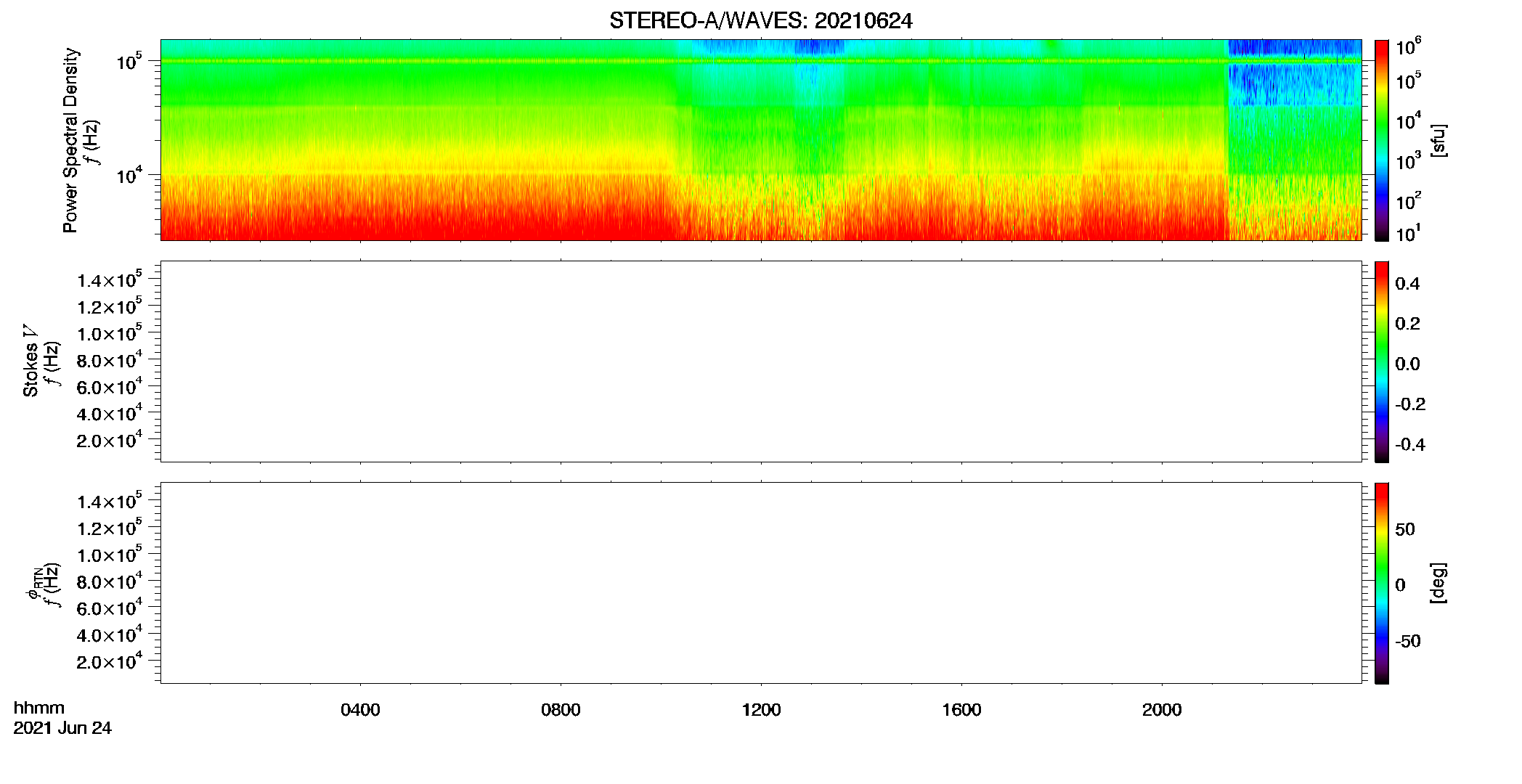Click the 10^1 tick on the sfu colorbar

[1407, 234]
